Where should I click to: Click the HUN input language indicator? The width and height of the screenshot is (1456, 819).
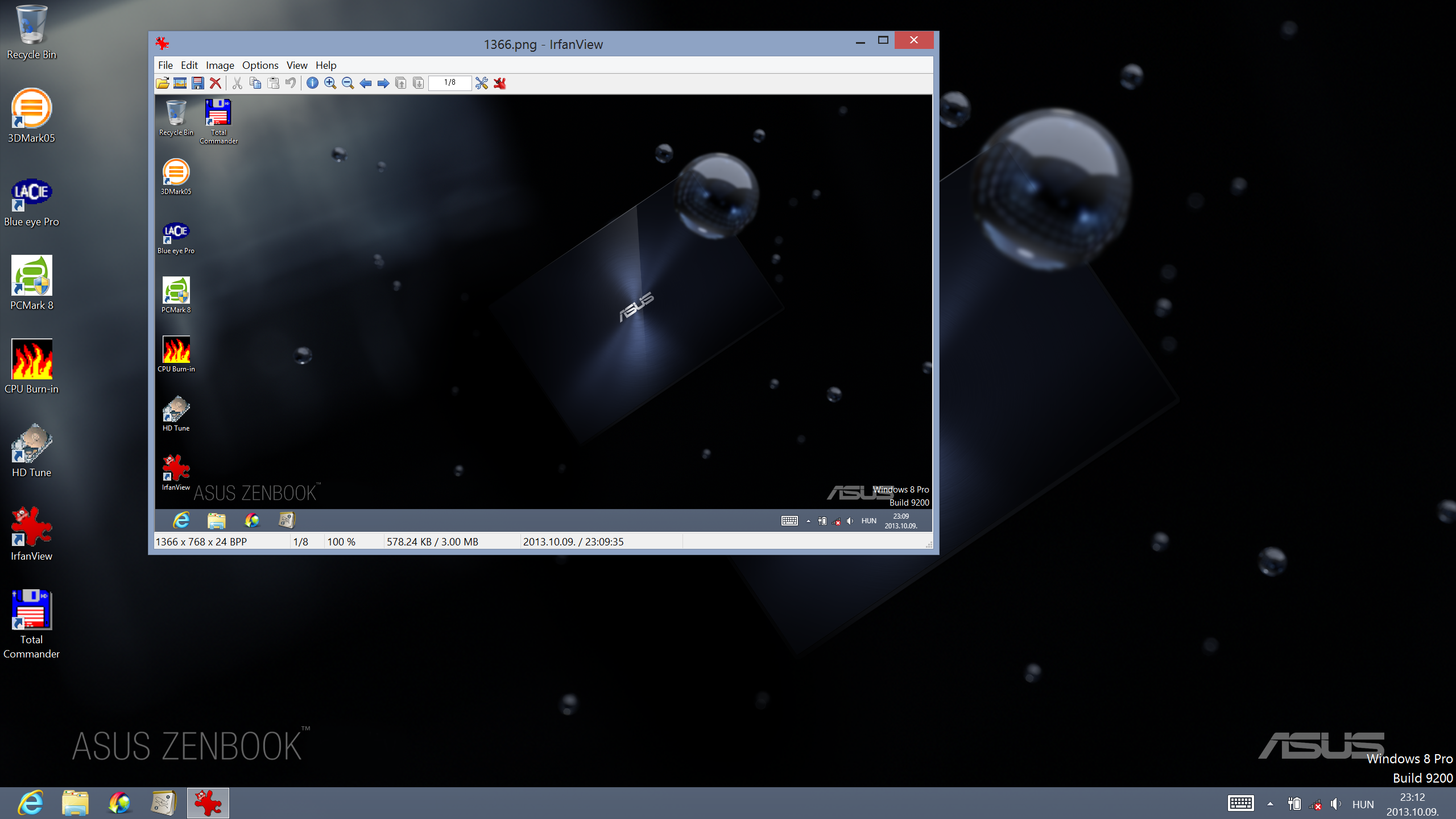(1363, 805)
